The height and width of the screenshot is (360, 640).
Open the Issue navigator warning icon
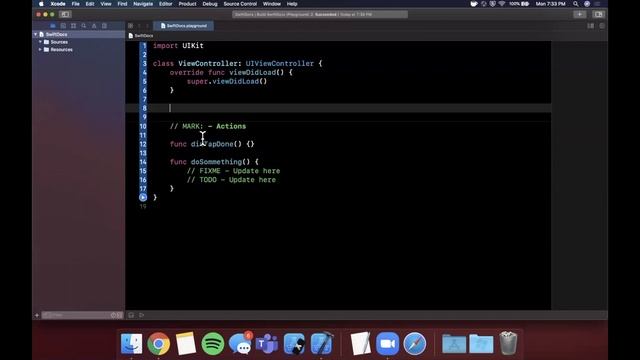[94, 26]
